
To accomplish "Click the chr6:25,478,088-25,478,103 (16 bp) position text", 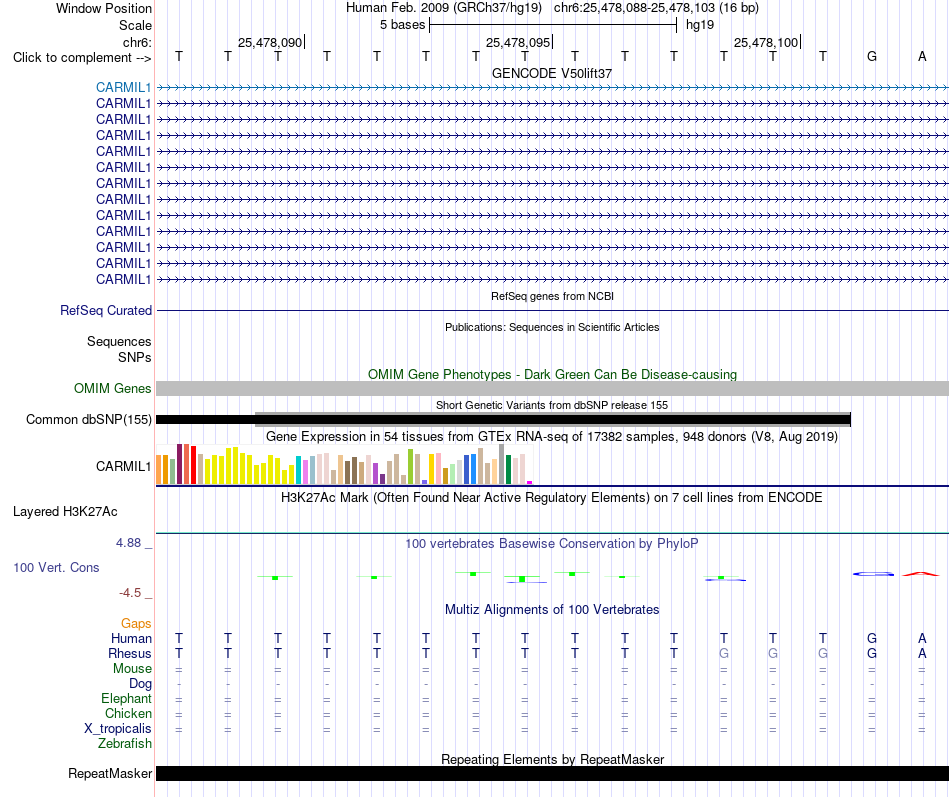I will tap(656, 8).
